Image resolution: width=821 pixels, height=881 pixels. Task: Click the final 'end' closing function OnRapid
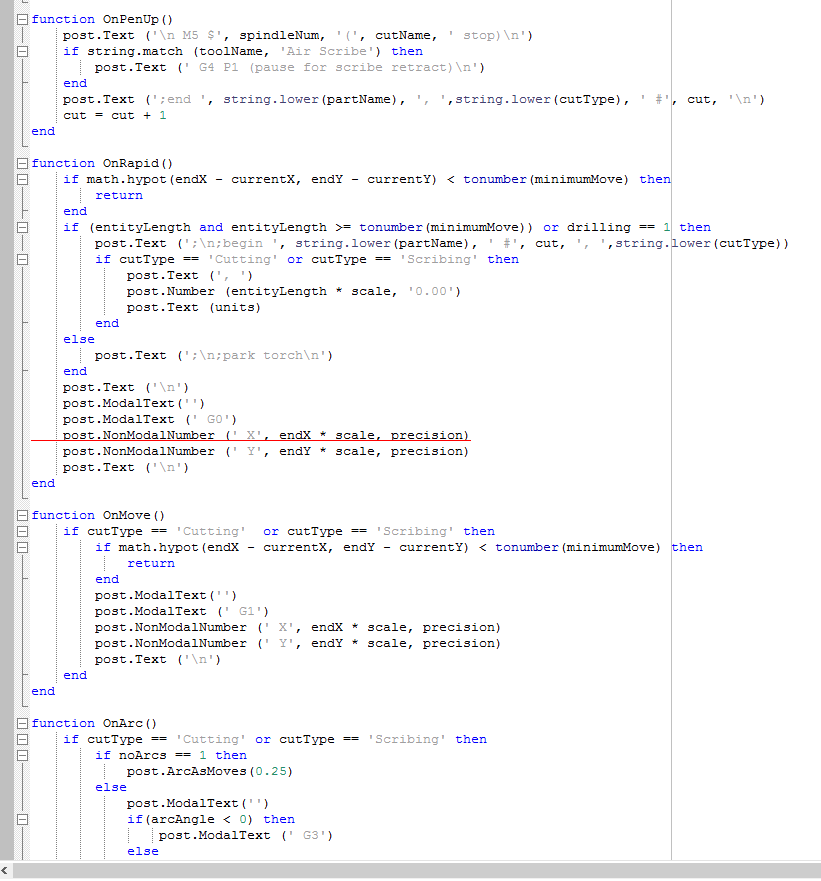pyautogui.click(x=43, y=483)
